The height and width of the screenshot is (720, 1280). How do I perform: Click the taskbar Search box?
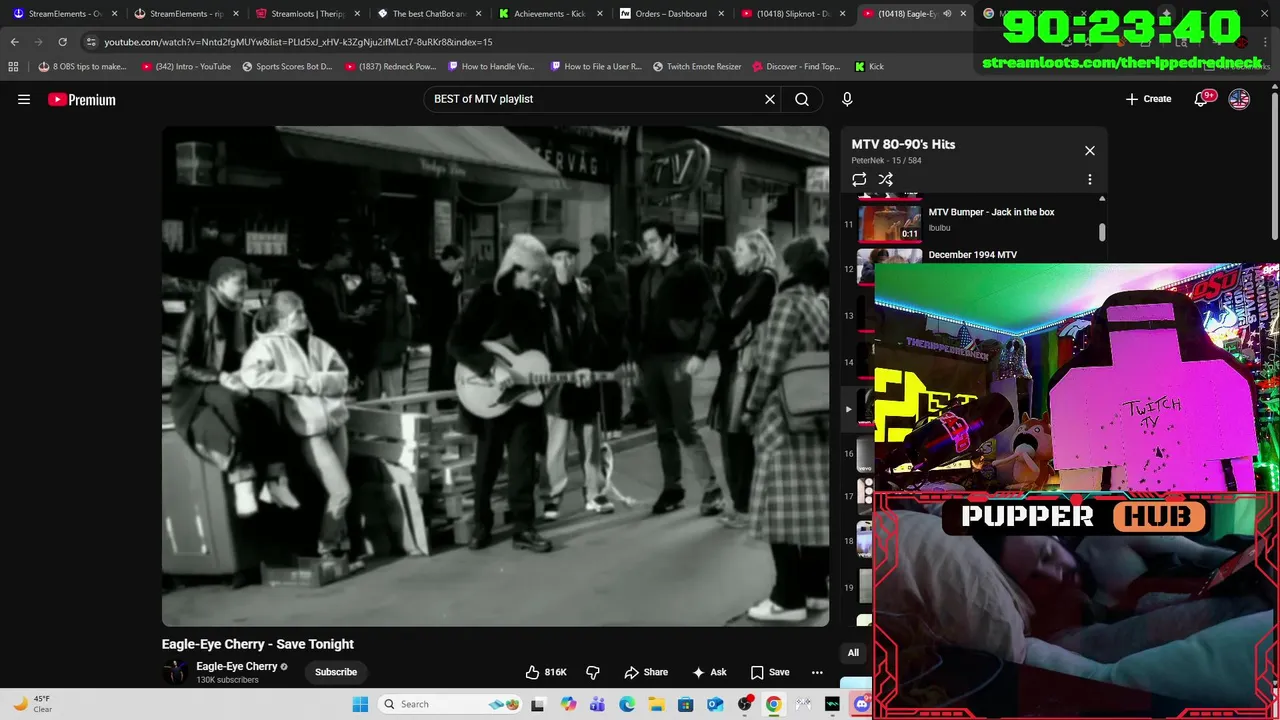[x=452, y=704]
